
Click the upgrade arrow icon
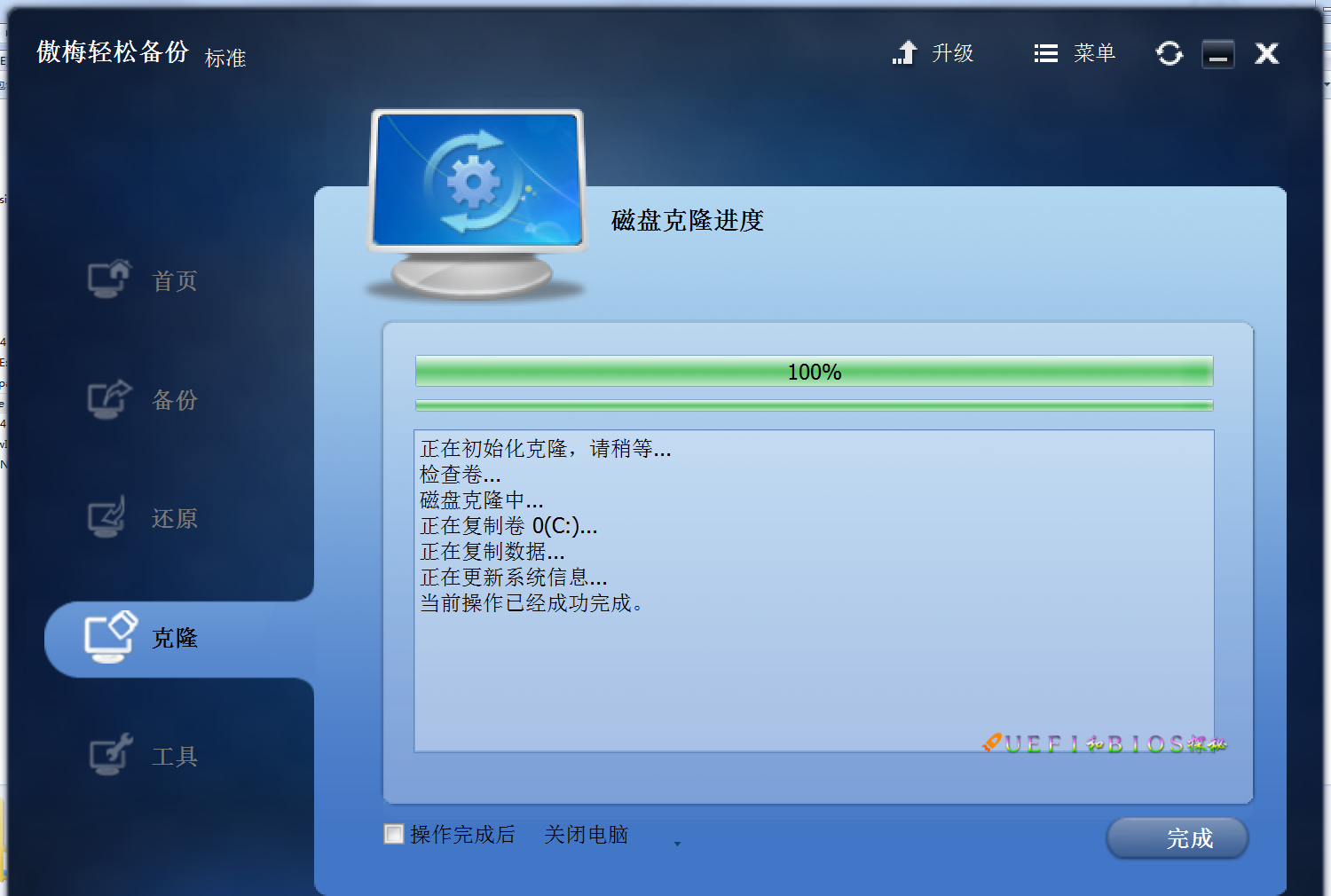click(x=904, y=53)
